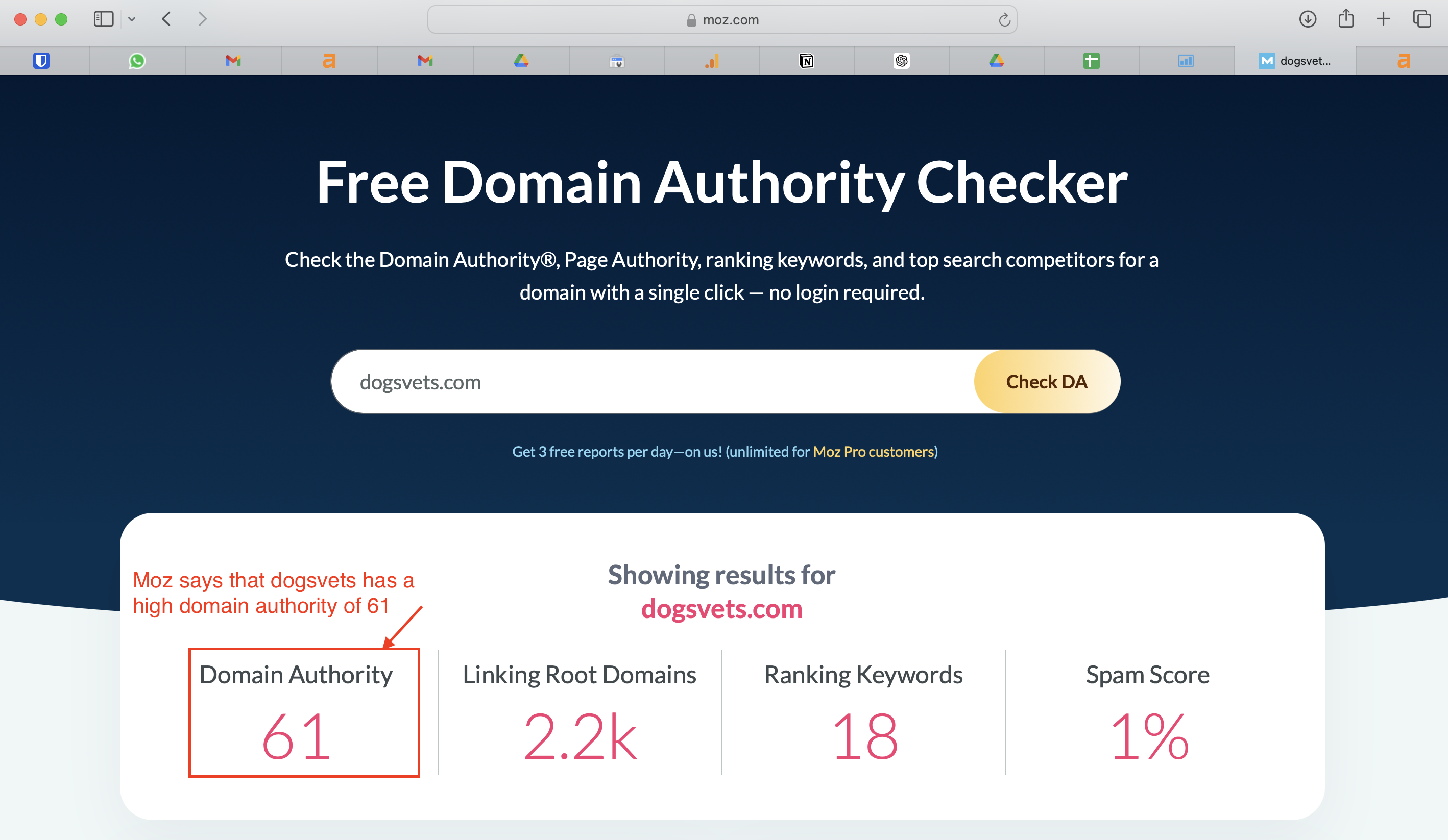The width and height of the screenshot is (1448, 840).
Task: Switch to the blue bar chart tab
Action: (x=1186, y=60)
